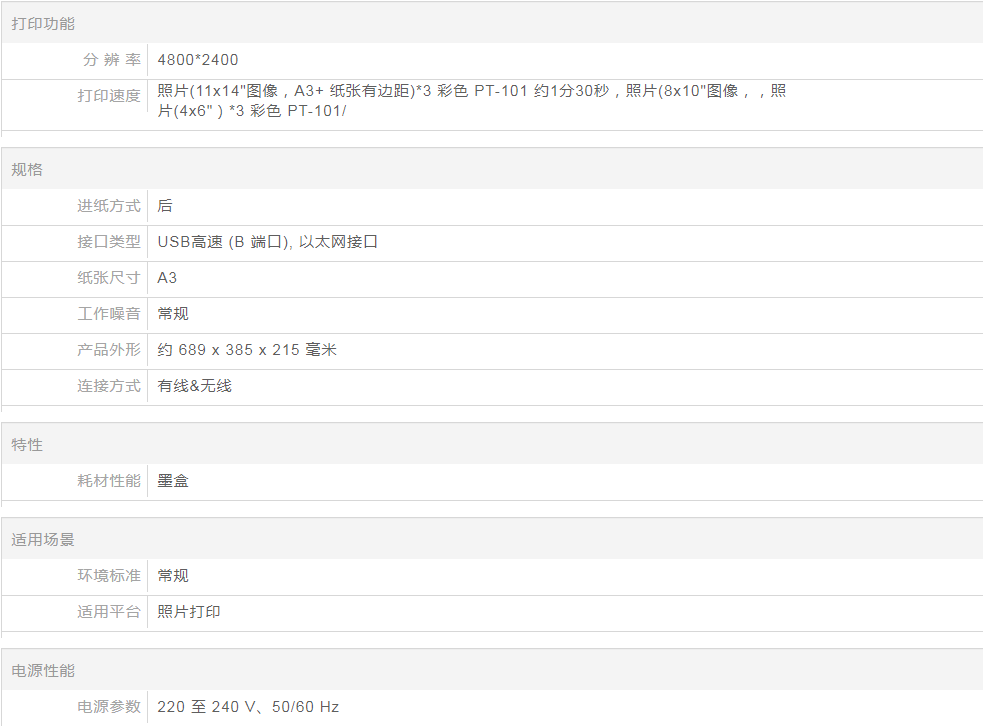Image resolution: width=984 pixels, height=726 pixels.
Task: Select the 打印速度 row label
Action: click(x=109, y=96)
